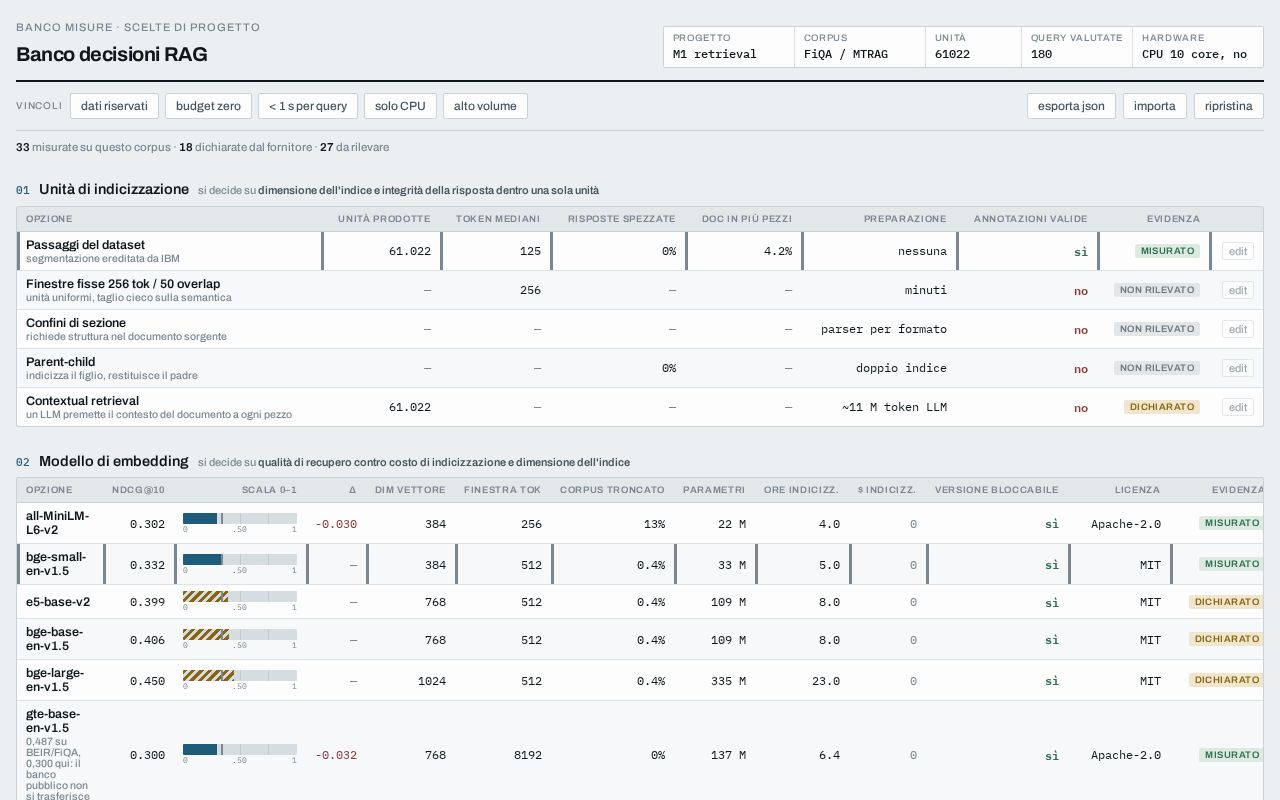Click the NON RILEVATO badge for Parent-child
The width and height of the screenshot is (1280, 800).
pos(1157,368)
